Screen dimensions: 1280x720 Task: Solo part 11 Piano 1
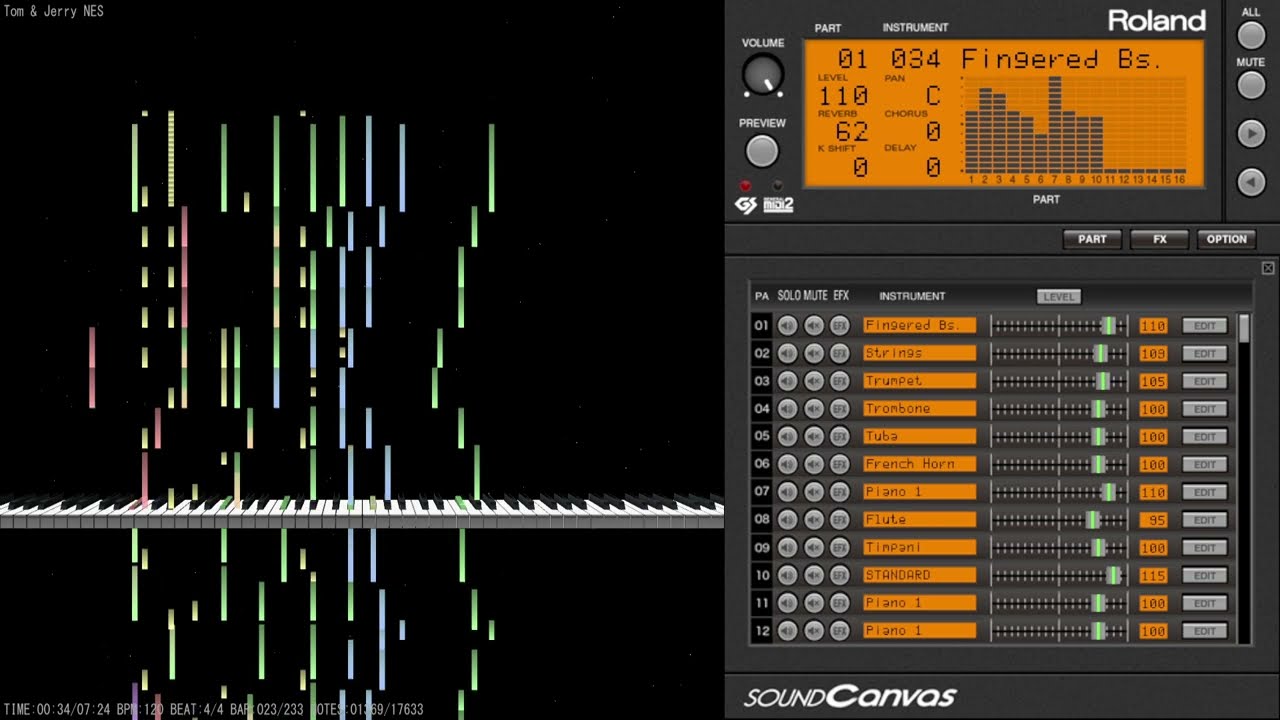tap(788, 603)
